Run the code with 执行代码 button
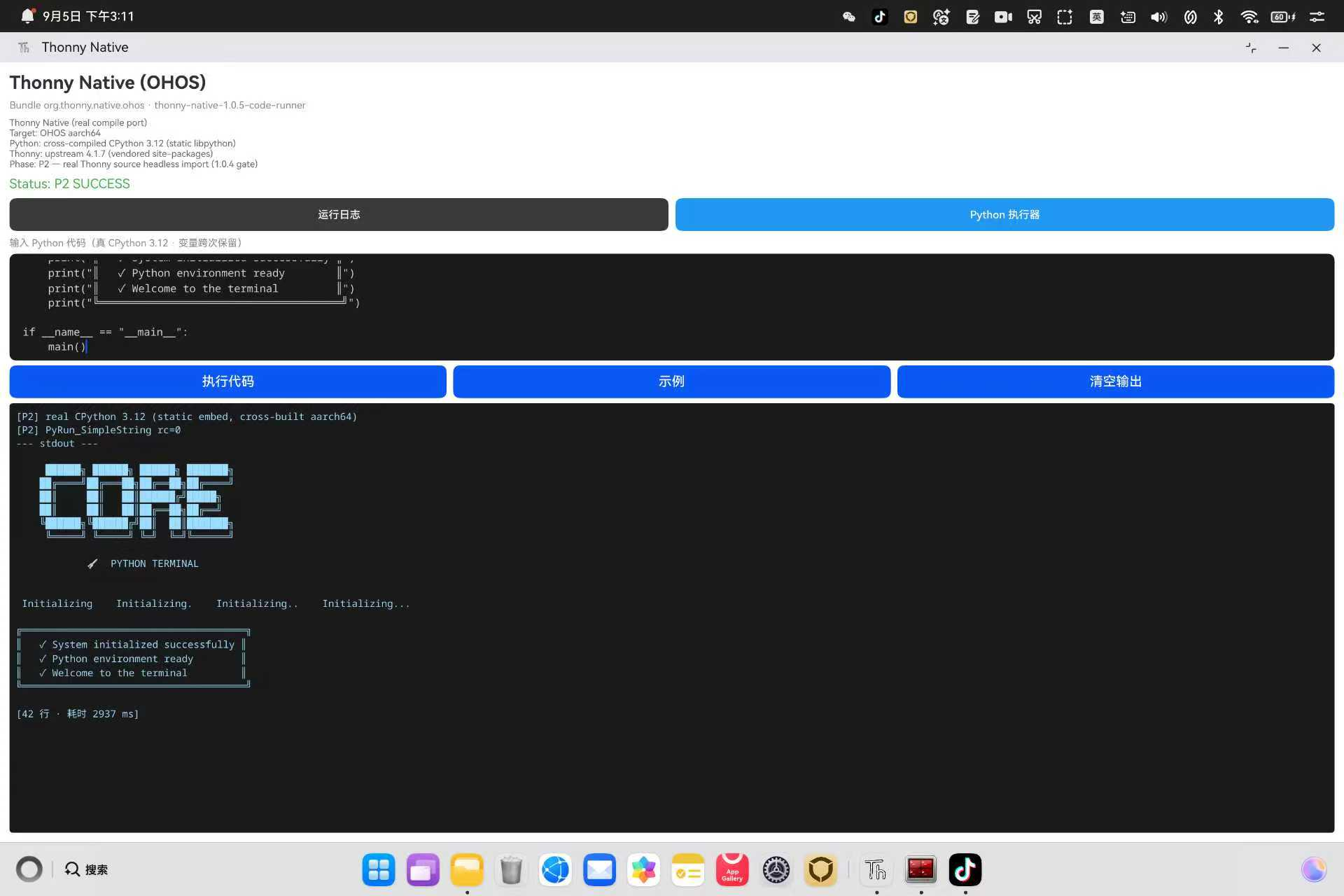The width and height of the screenshot is (1344, 896). [x=227, y=381]
